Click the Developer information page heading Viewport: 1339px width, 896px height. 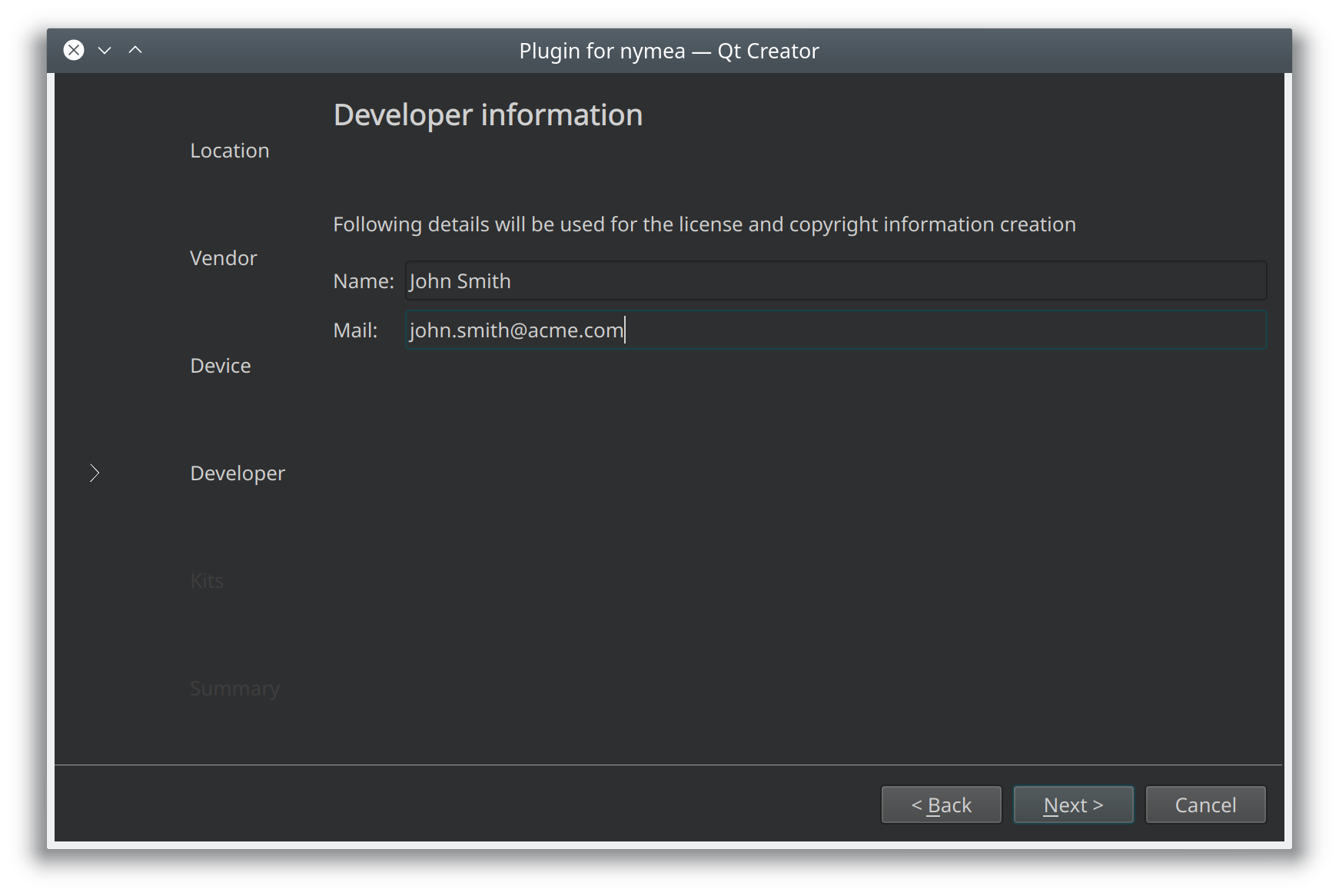click(488, 115)
